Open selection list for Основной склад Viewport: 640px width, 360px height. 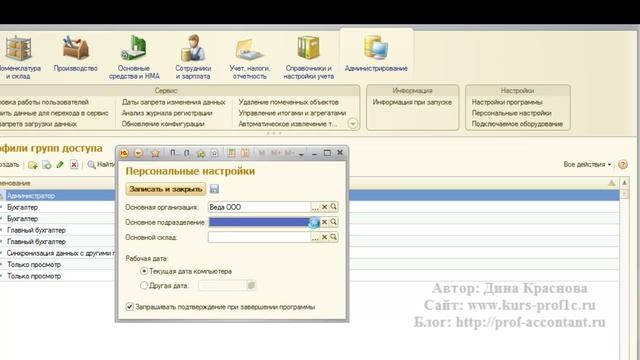click(315, 237)
